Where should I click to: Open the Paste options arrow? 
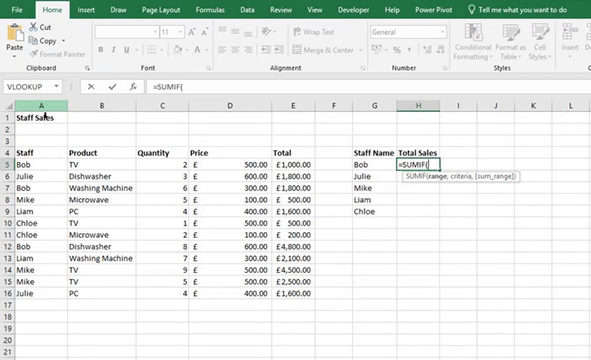(x=14, y=57)
